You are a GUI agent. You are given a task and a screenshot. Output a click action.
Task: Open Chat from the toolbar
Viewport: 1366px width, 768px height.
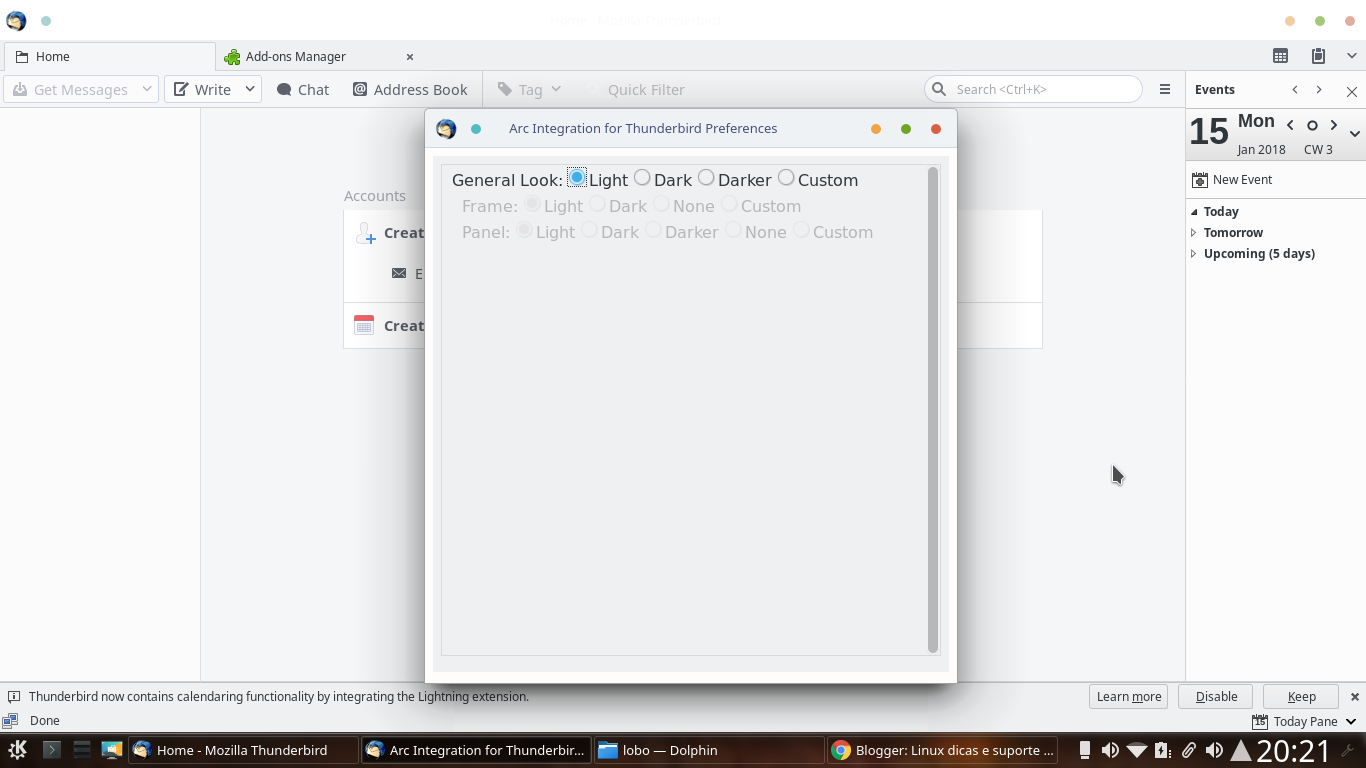(303, 89)
